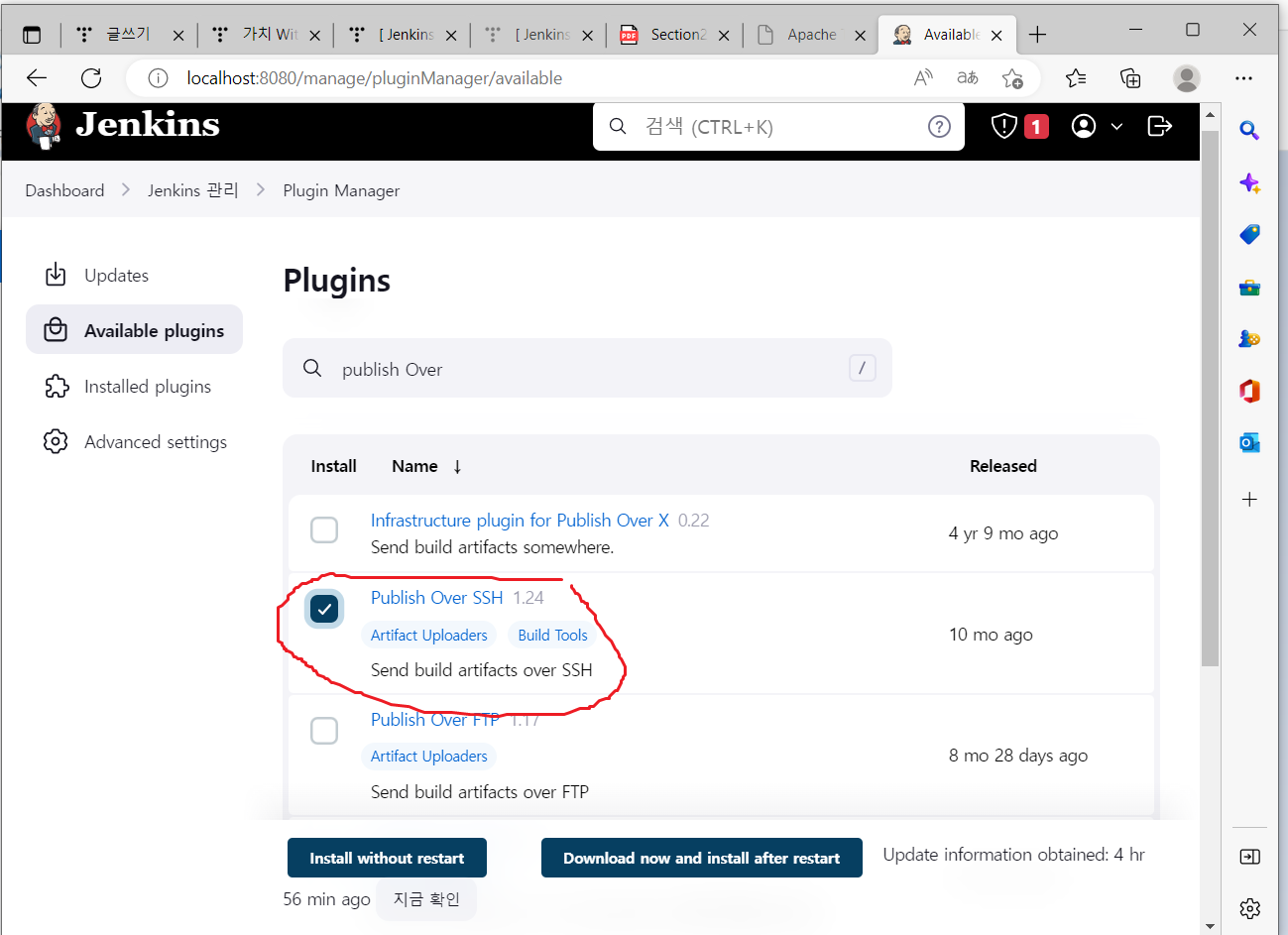Image resolution: width=1288 pixels, height=935 pixels.
Task: Hide the sidebar with the collapse icon
Action: click(1249, 857)
